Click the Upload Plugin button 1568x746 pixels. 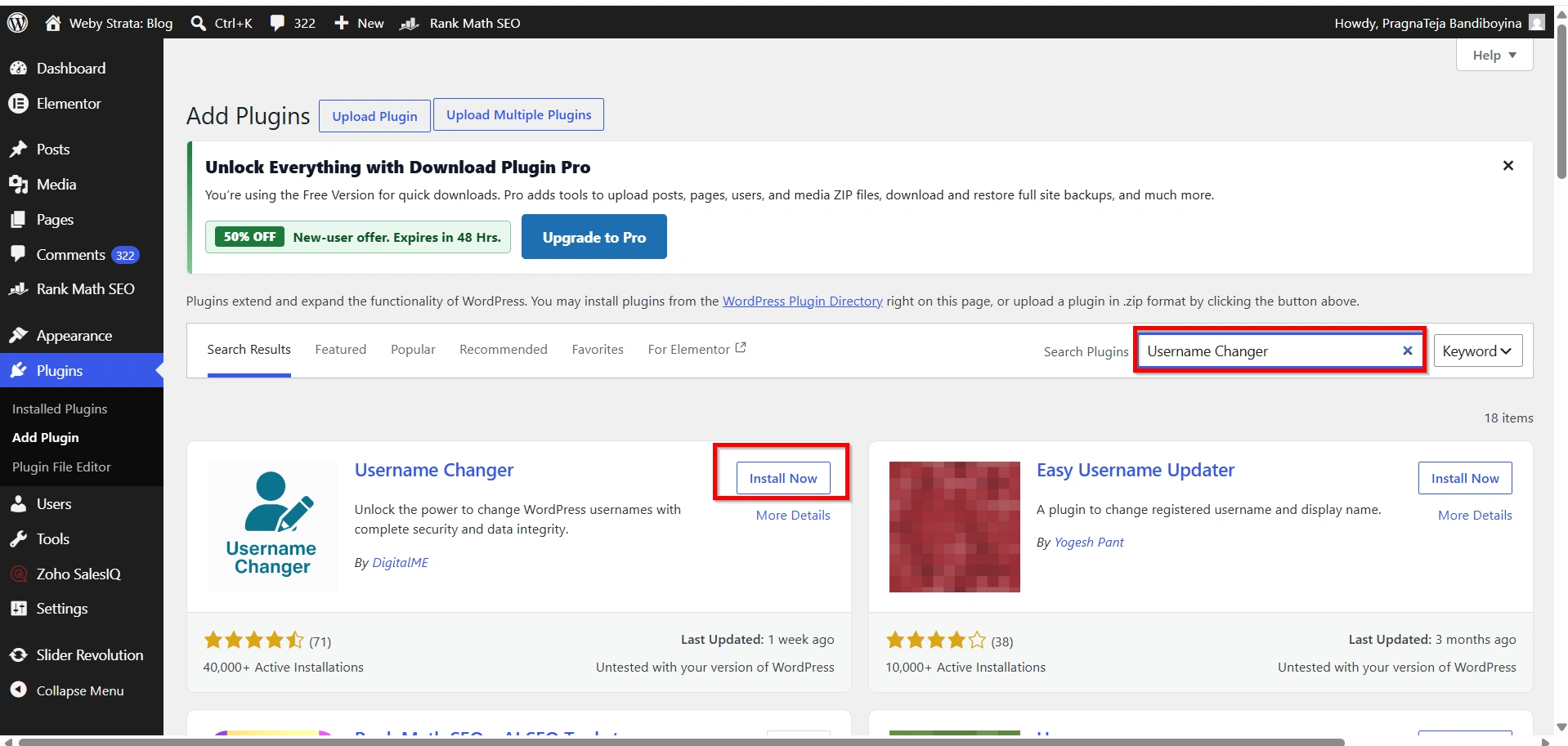[x=374, y=116]
